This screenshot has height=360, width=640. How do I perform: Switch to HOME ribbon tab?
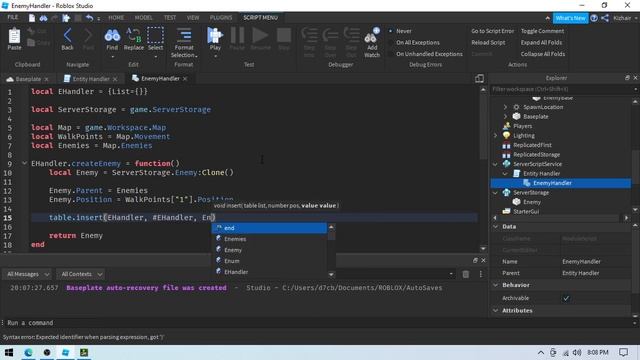pos(116,18)
